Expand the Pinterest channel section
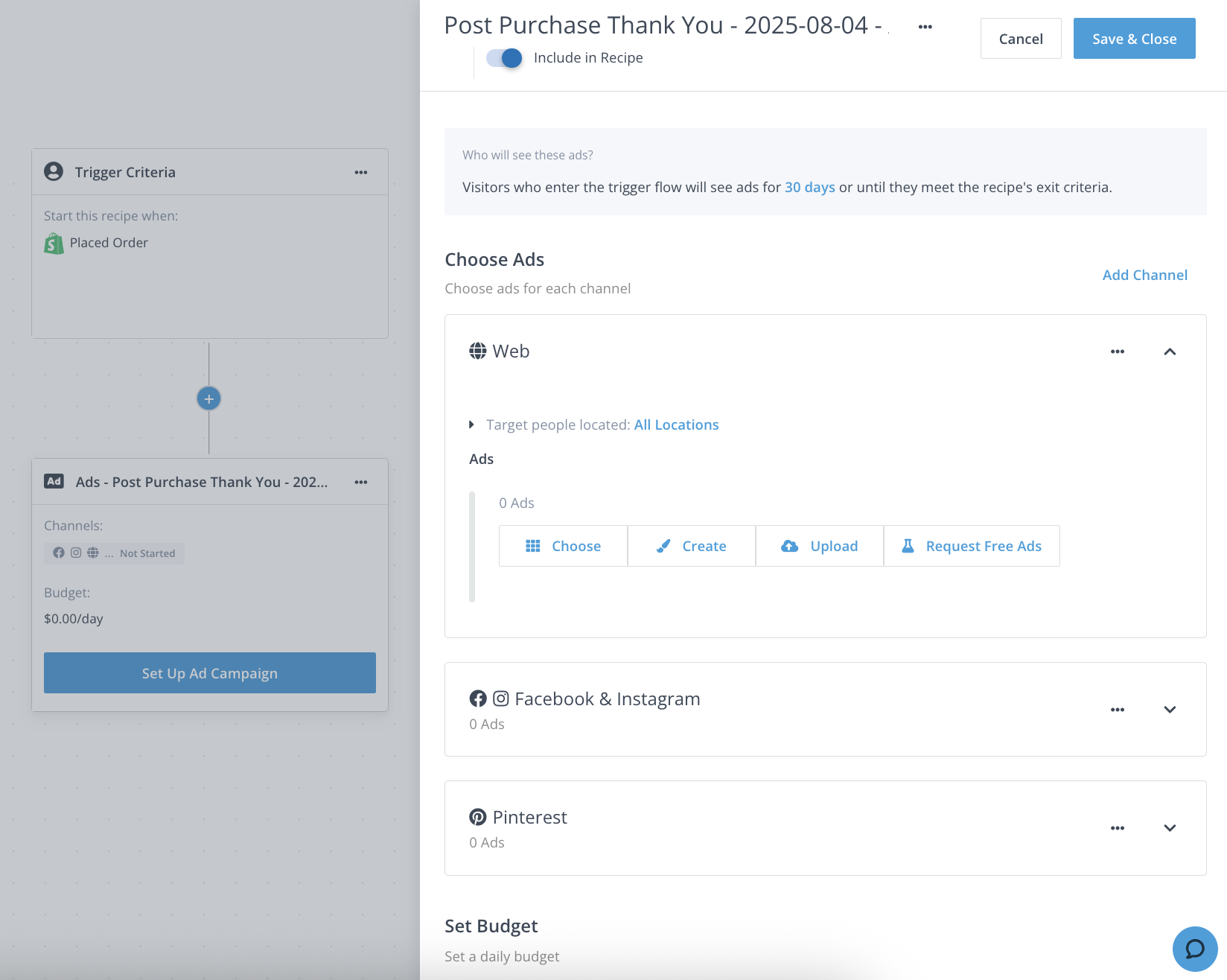 1170,828
